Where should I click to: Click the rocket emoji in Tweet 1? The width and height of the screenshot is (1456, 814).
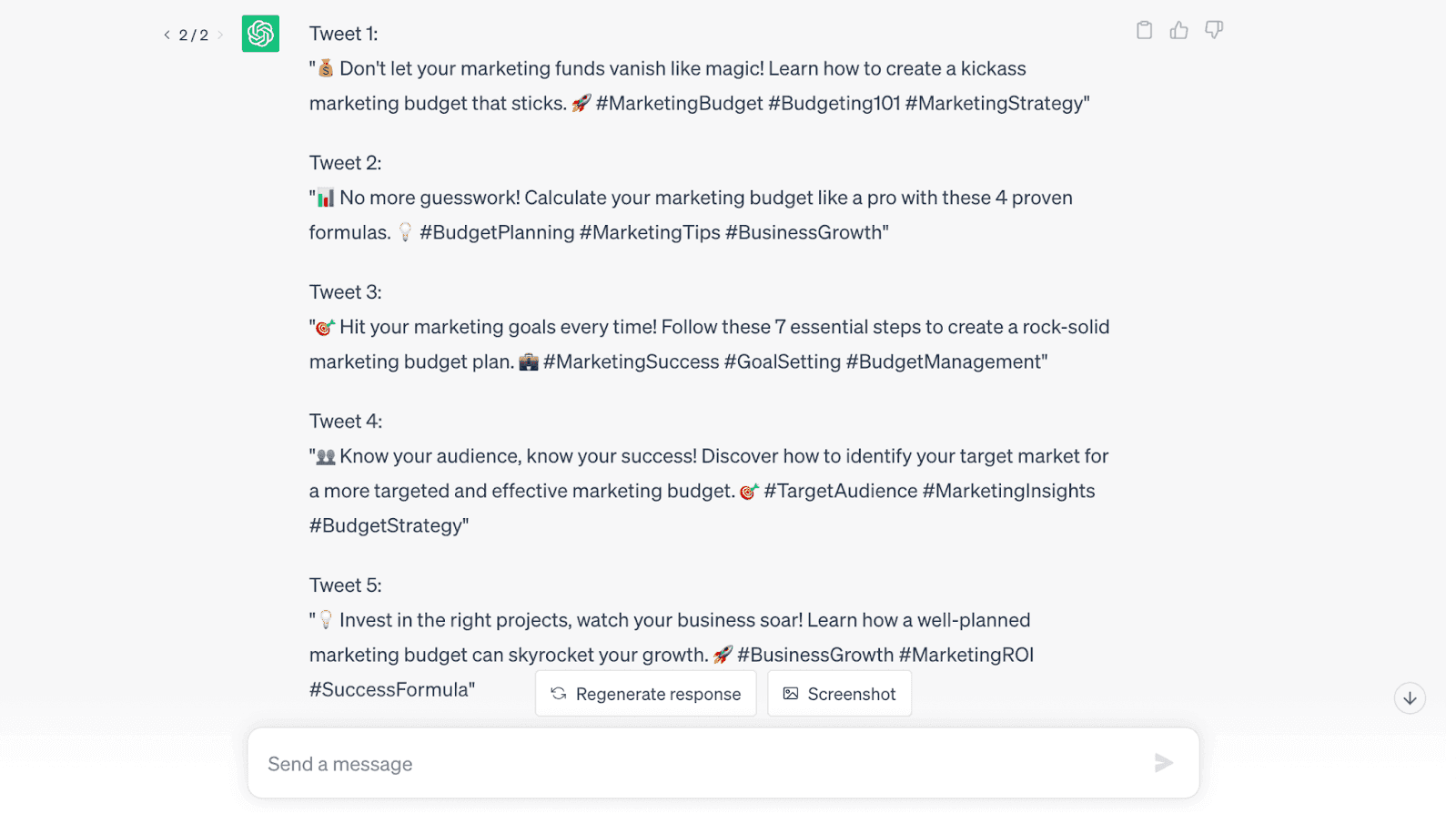[x=580, y=103]
